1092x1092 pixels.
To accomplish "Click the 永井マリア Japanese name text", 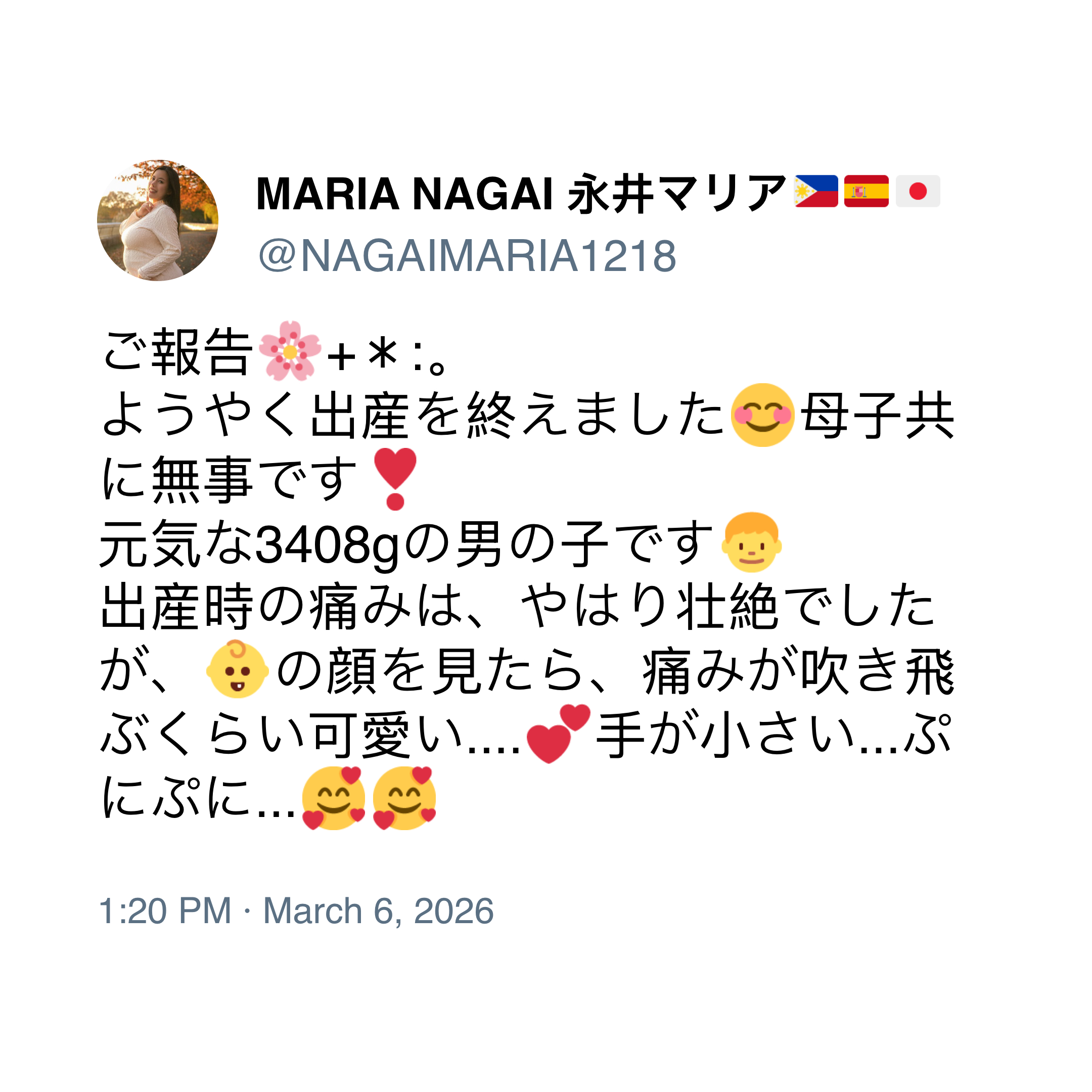I will click(676, 194).
